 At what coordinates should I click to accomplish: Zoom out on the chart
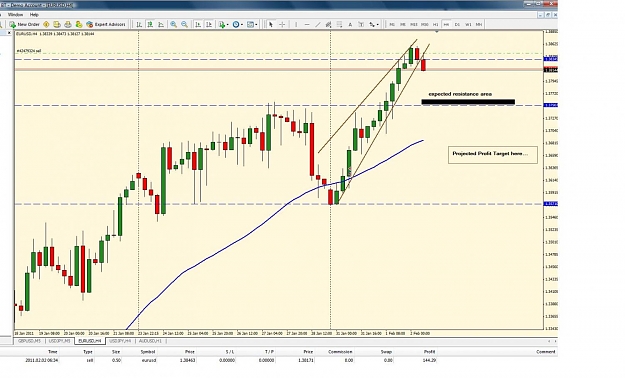[x=185, y=24]
